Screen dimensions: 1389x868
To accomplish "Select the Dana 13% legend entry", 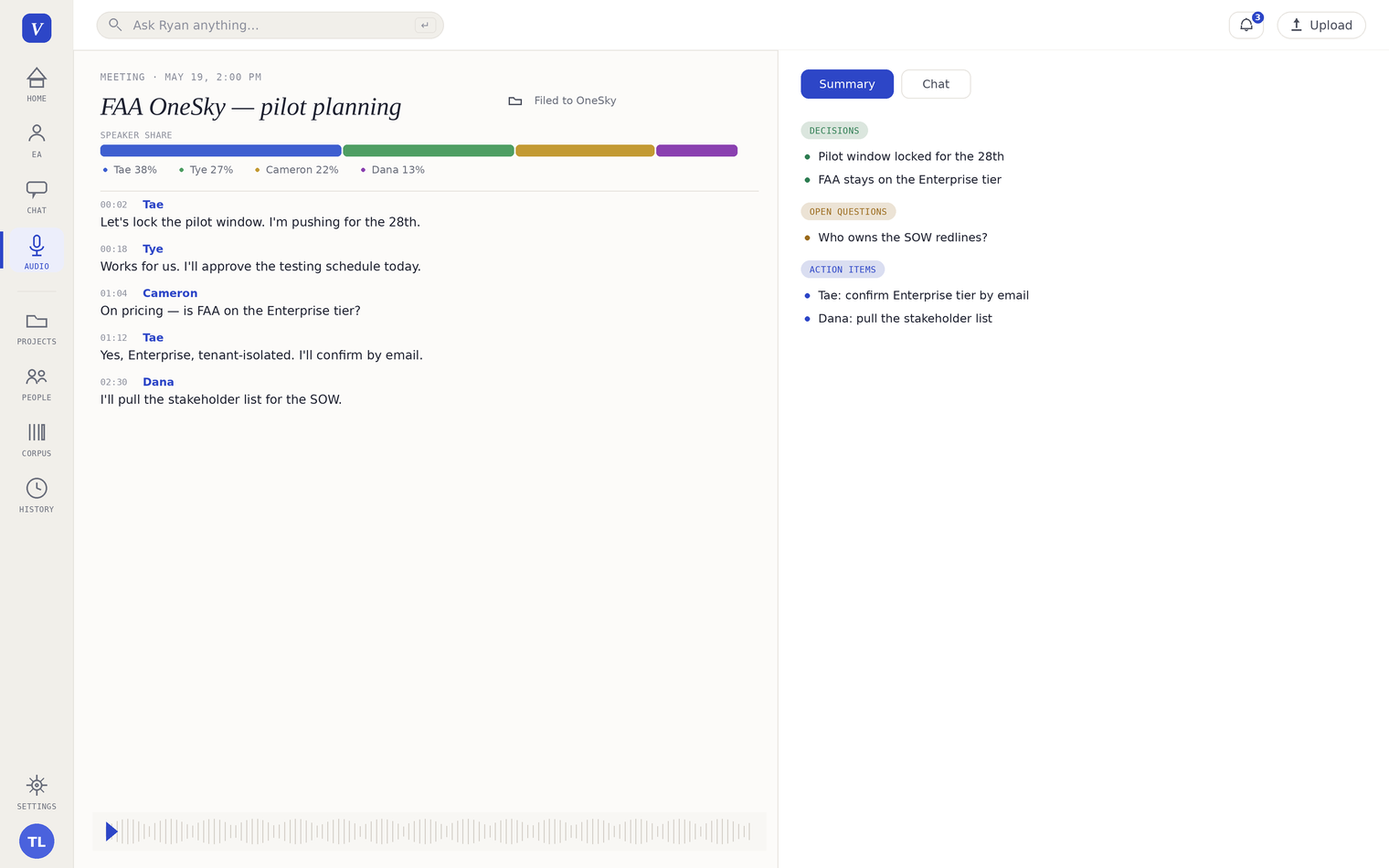I will pos(392,170).
